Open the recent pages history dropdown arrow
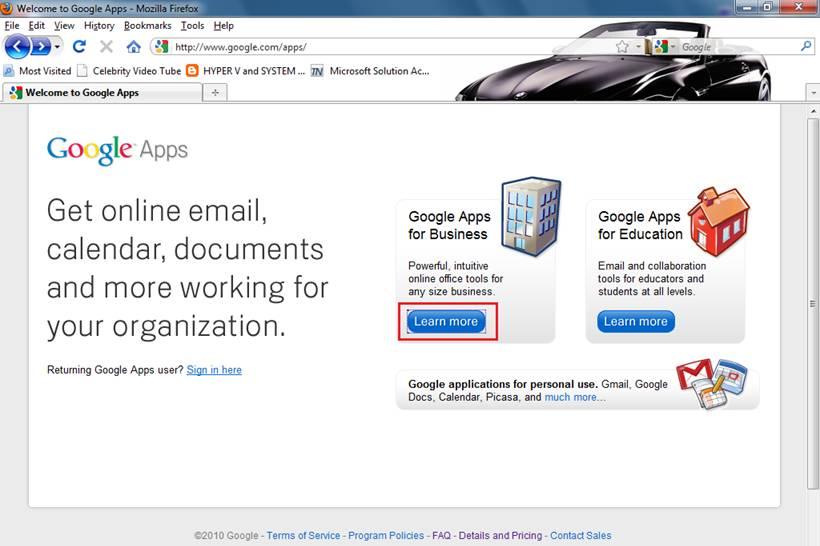820x546 pixels. 58,47
